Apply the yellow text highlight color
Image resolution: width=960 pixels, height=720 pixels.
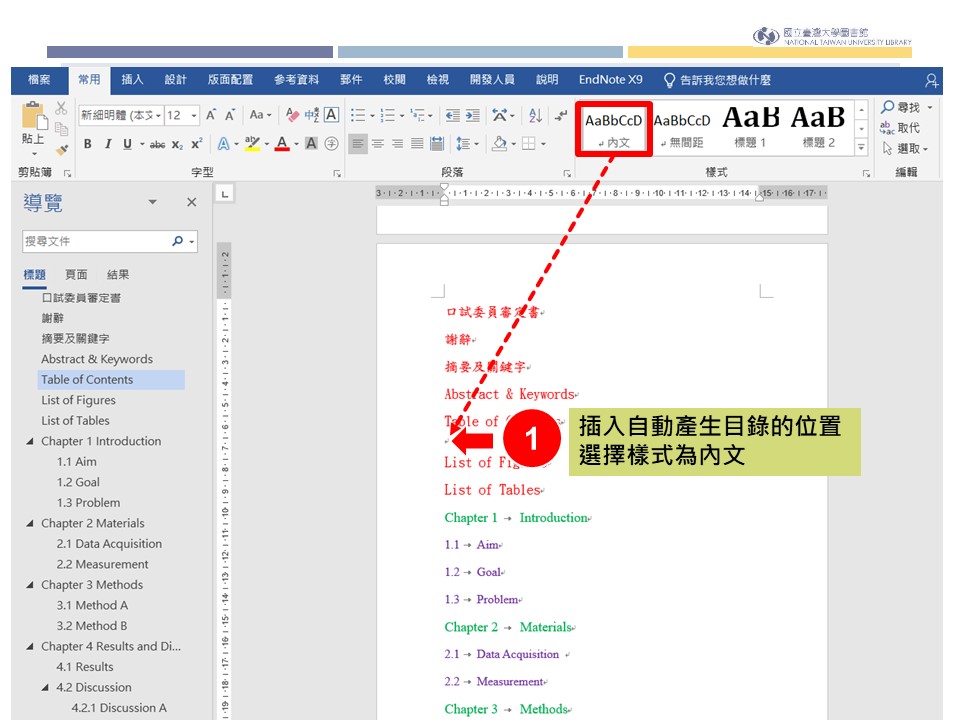click(252, 144)
